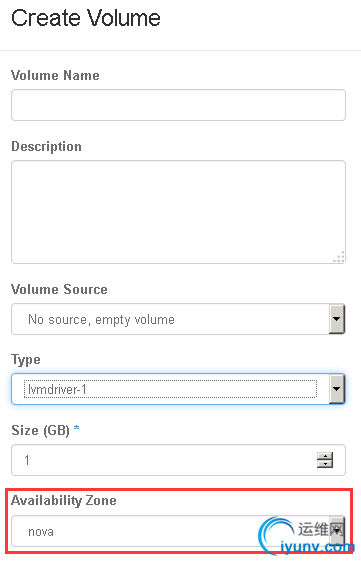Click the Type dropdown arrow button

337,389
